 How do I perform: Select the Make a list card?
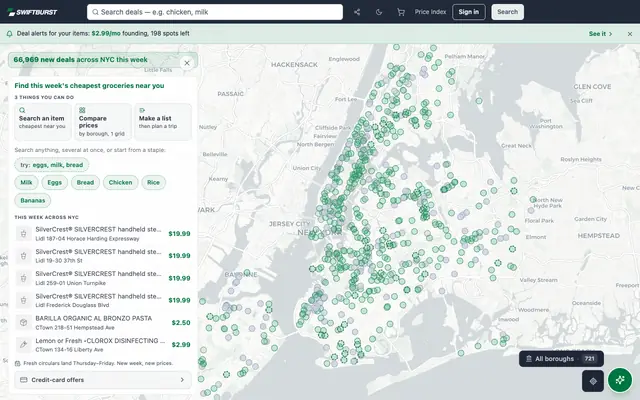click(163, 122)
